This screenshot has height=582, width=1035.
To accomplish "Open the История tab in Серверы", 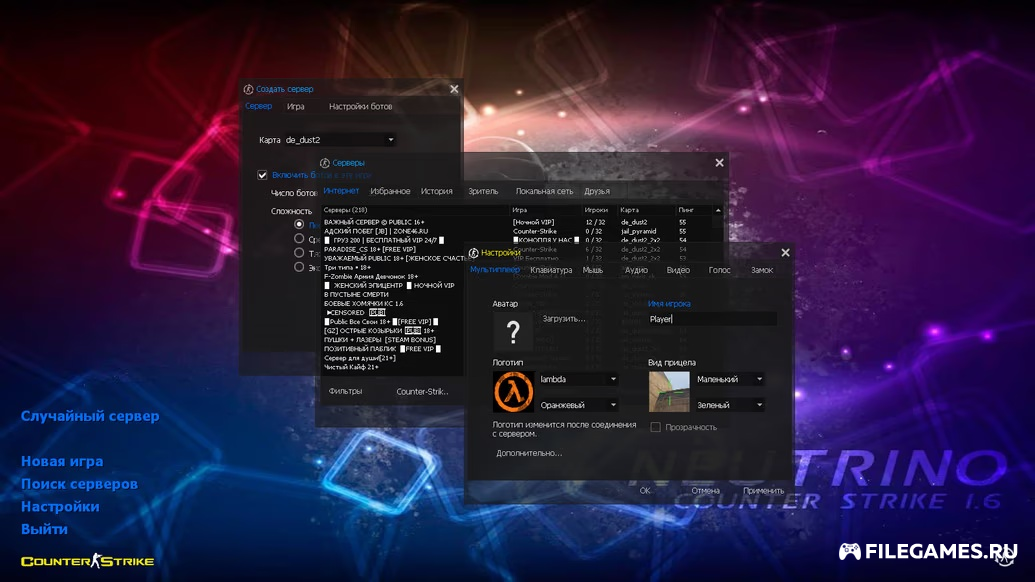I will click(437, 191).
